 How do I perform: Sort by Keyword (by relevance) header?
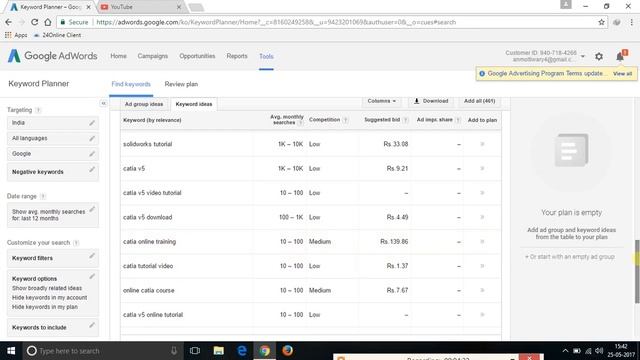click(152, 120)
